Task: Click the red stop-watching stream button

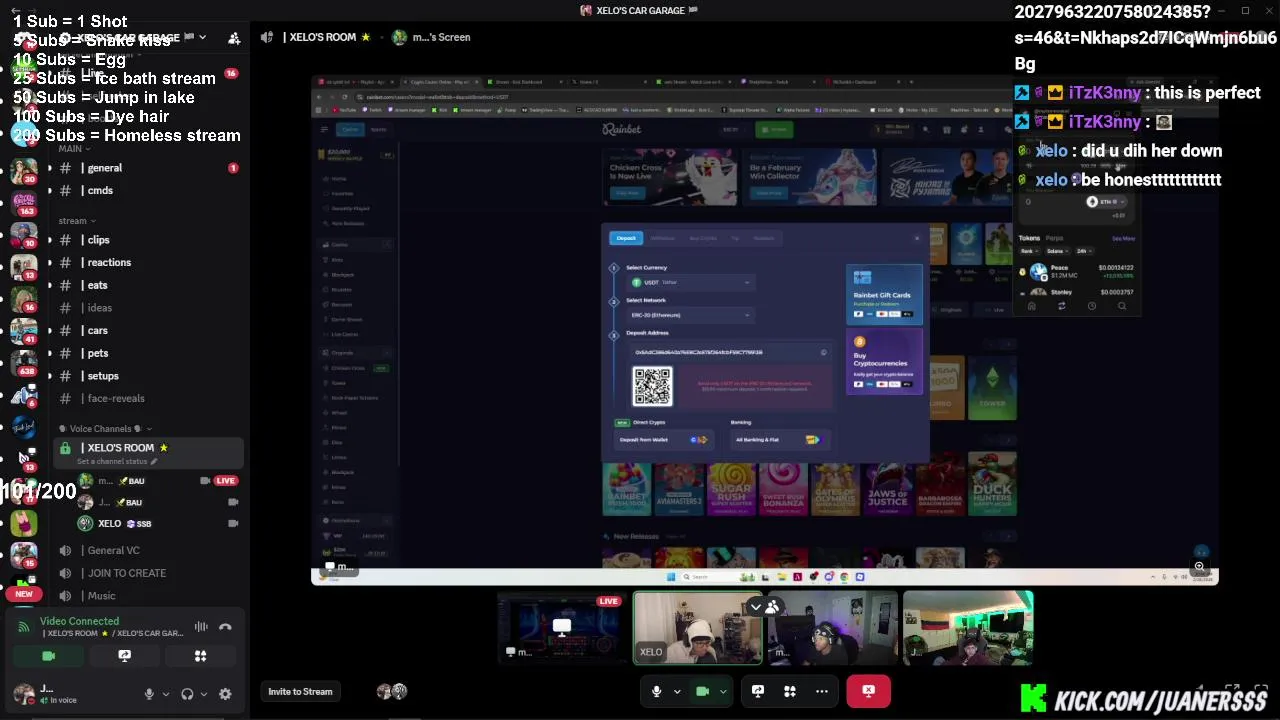Action: click(x=868, y=691)
